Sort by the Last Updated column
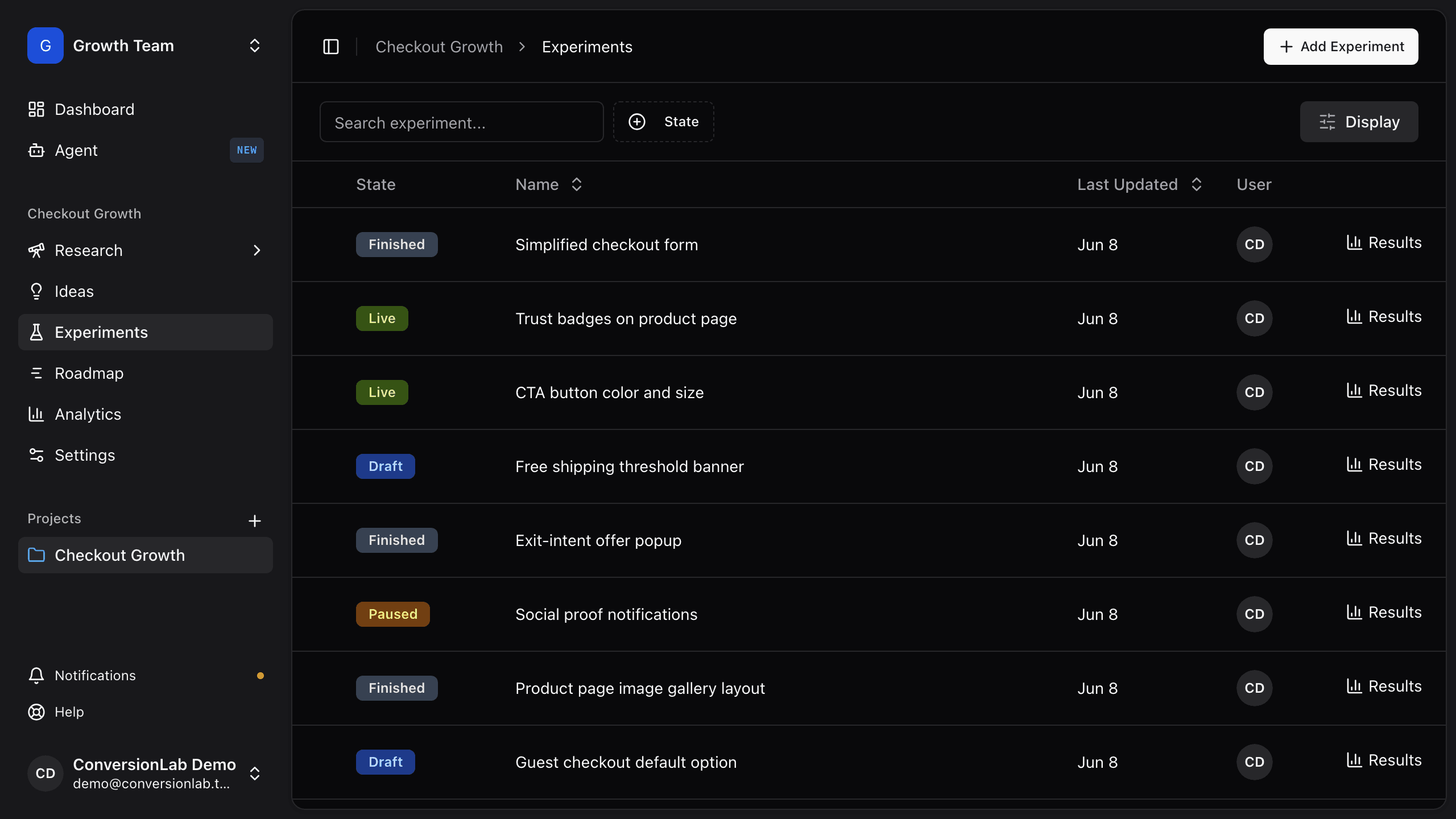Screen dimensions: 1456x819 pyautogui.click(x=1140, y=184)
